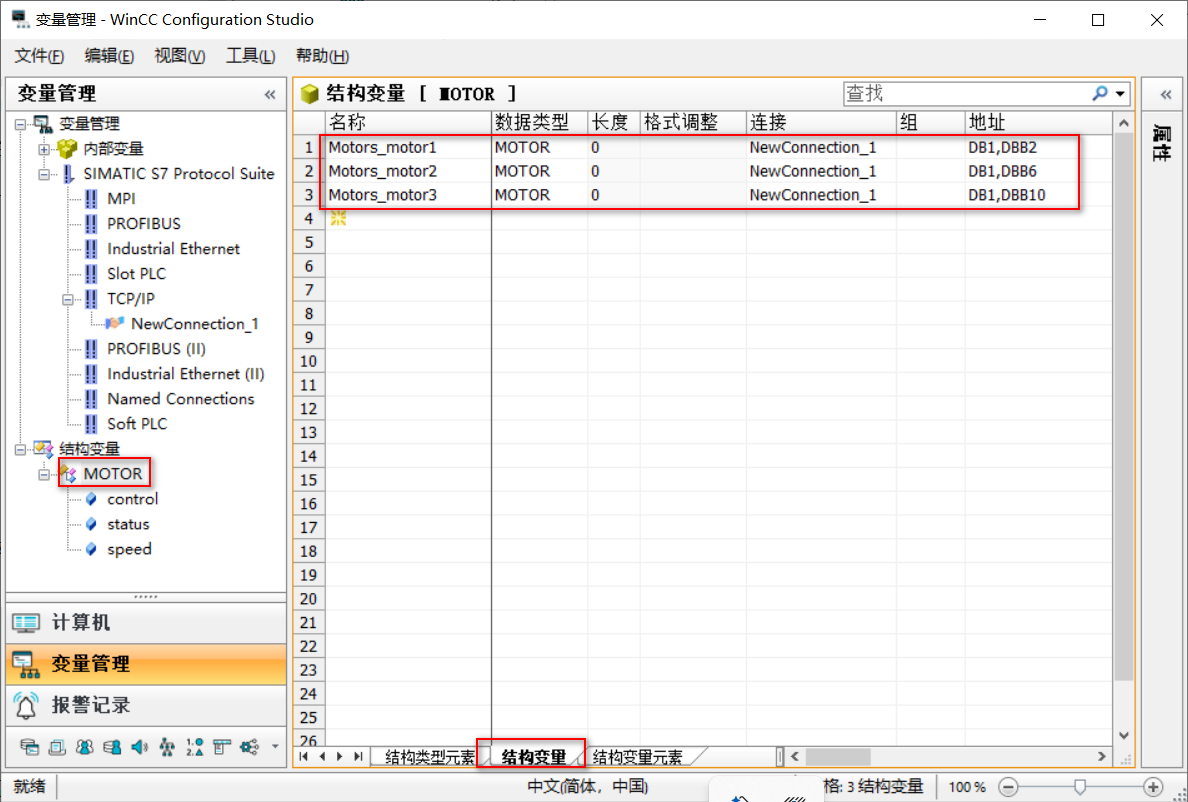
Task: Click the horn speaker icon in navigation strip
Action: 139,747
